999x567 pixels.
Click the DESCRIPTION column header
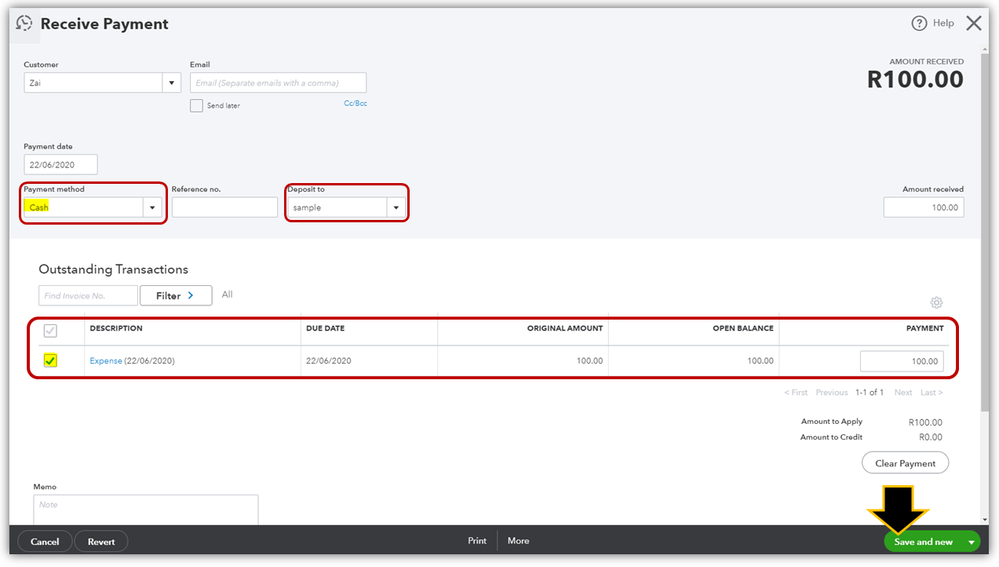pyautogui.click(x=116, y=328)
